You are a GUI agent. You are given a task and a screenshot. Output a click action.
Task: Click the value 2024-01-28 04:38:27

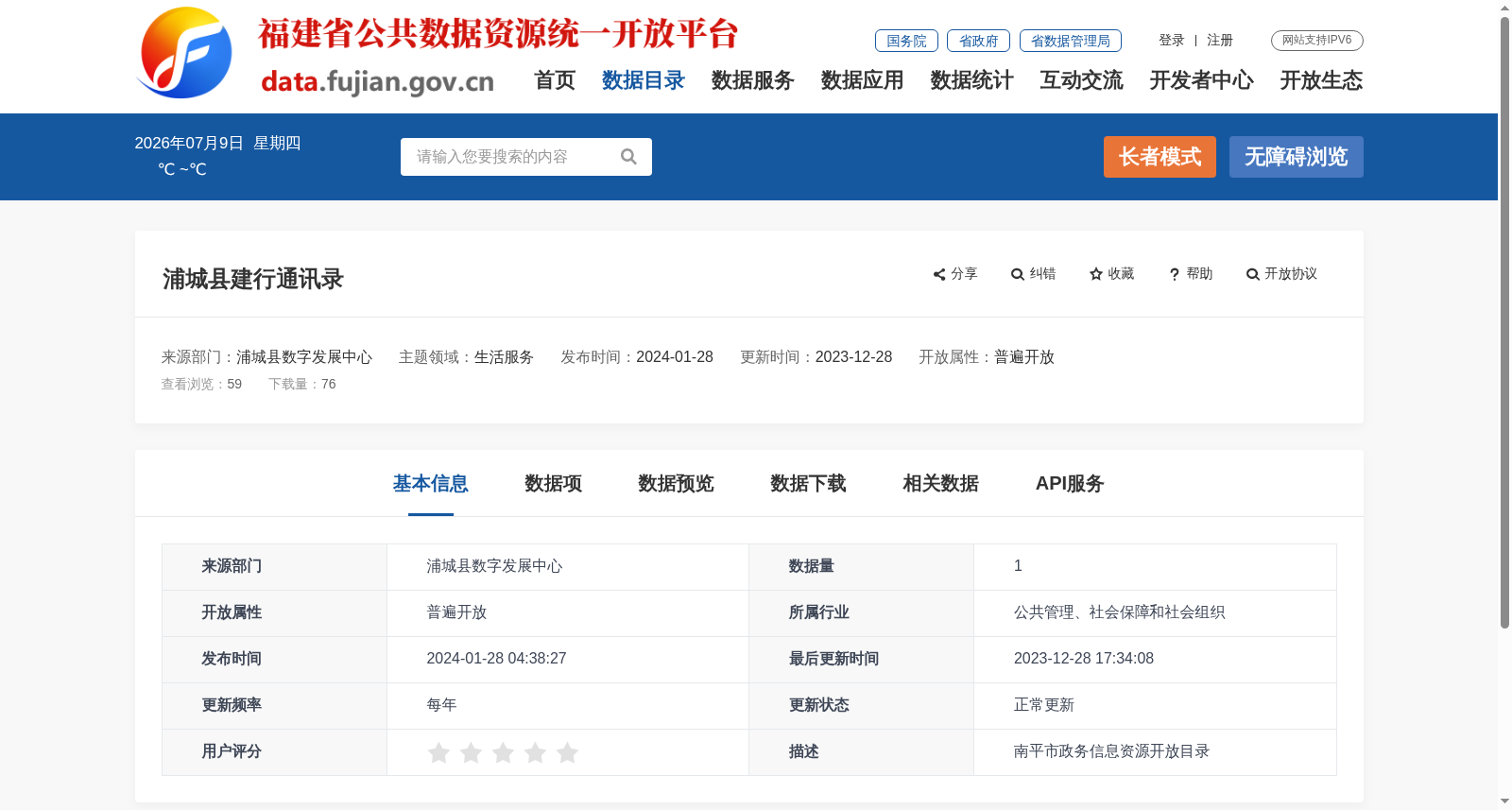(496, 659)
